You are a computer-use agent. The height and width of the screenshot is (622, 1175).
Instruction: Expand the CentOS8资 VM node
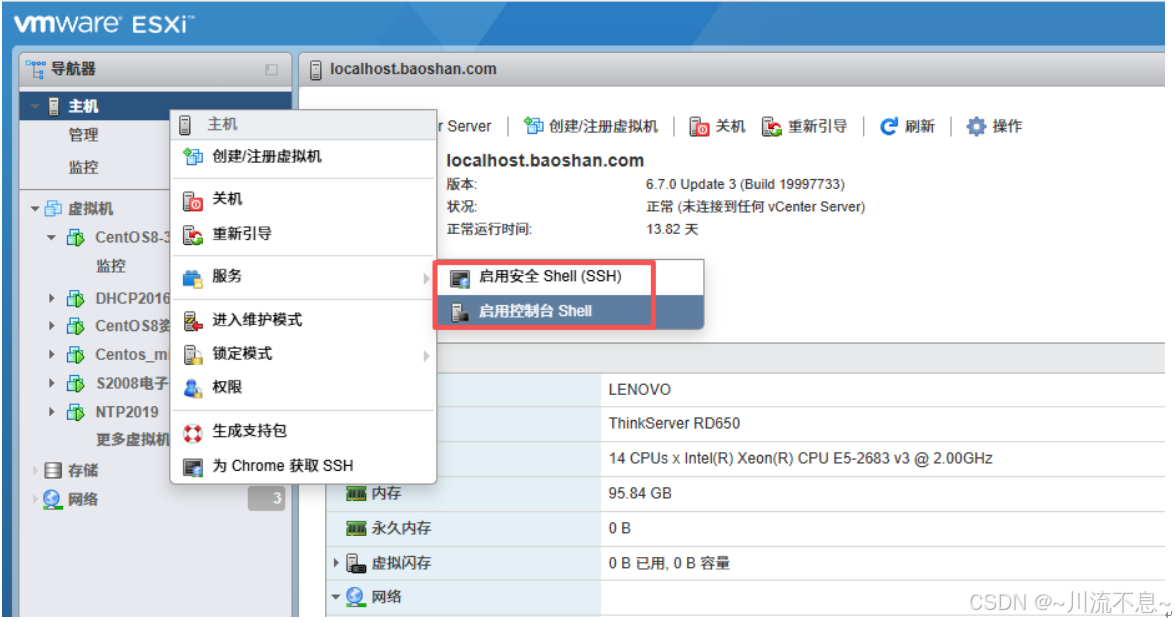(51, 326)
